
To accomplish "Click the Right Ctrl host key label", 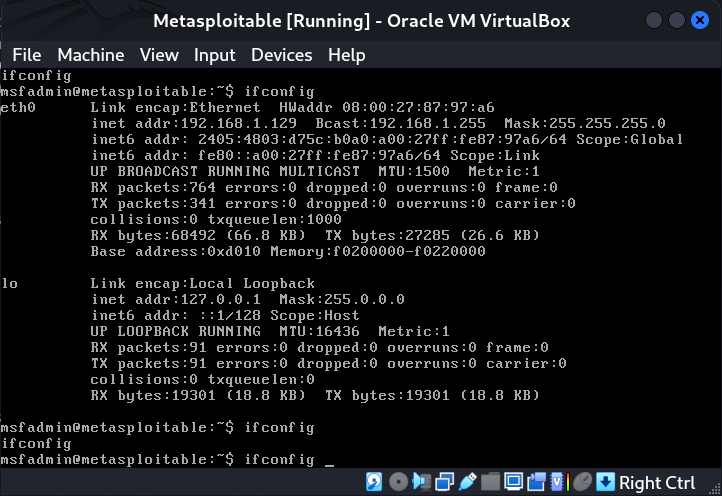I will click(x=657, y=483).
